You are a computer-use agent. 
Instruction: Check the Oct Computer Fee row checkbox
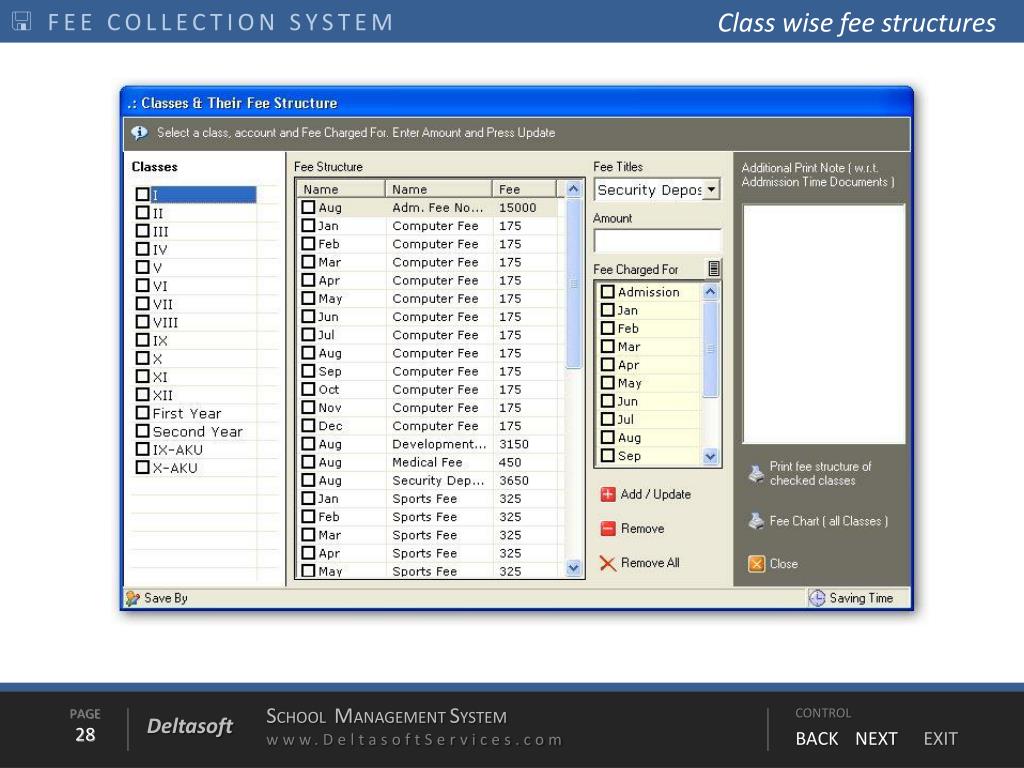coord(308,389)
